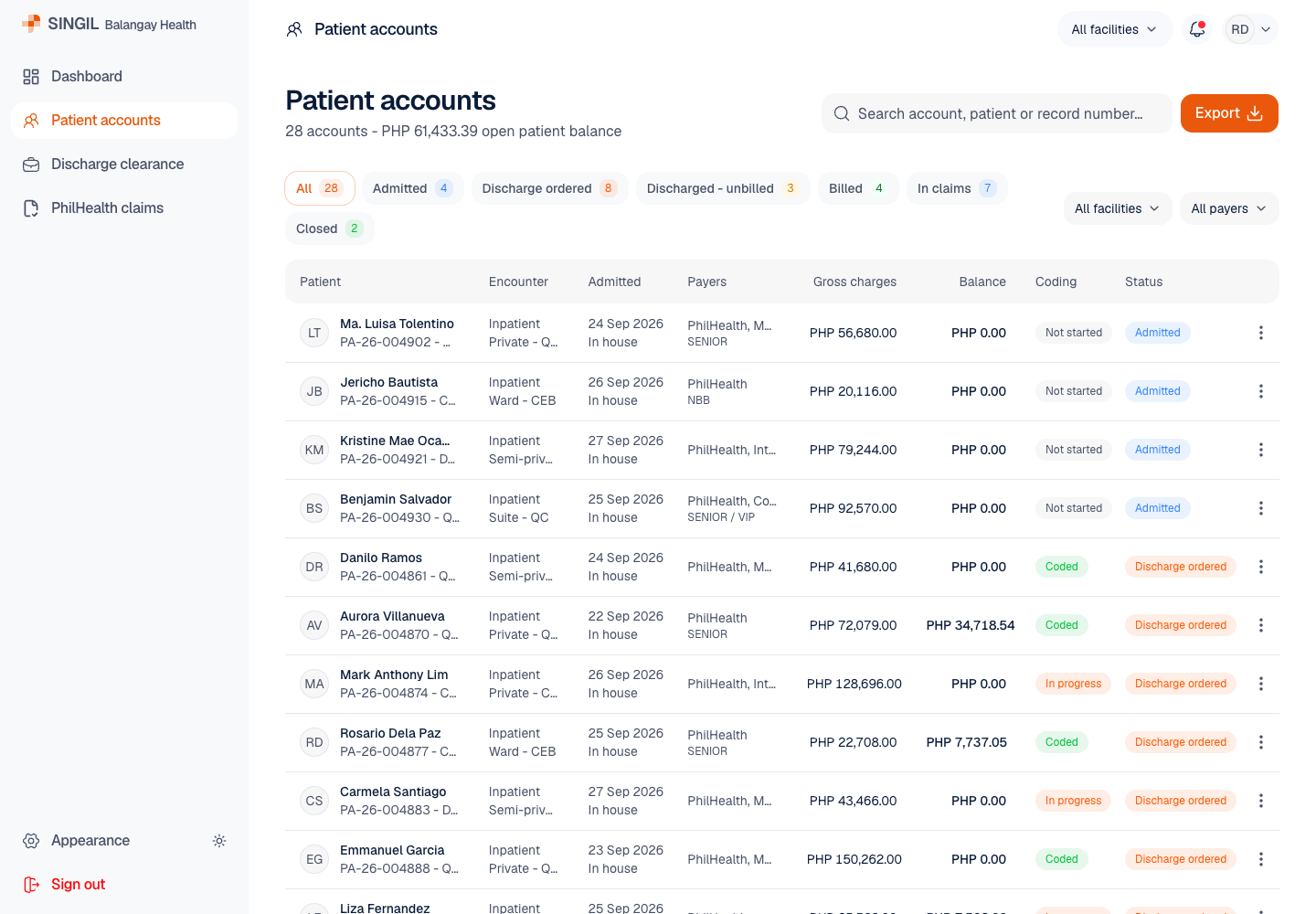Filter by Admitted tab
The width and height of the screenshot is (1316, 914).
tap(412, 188)
